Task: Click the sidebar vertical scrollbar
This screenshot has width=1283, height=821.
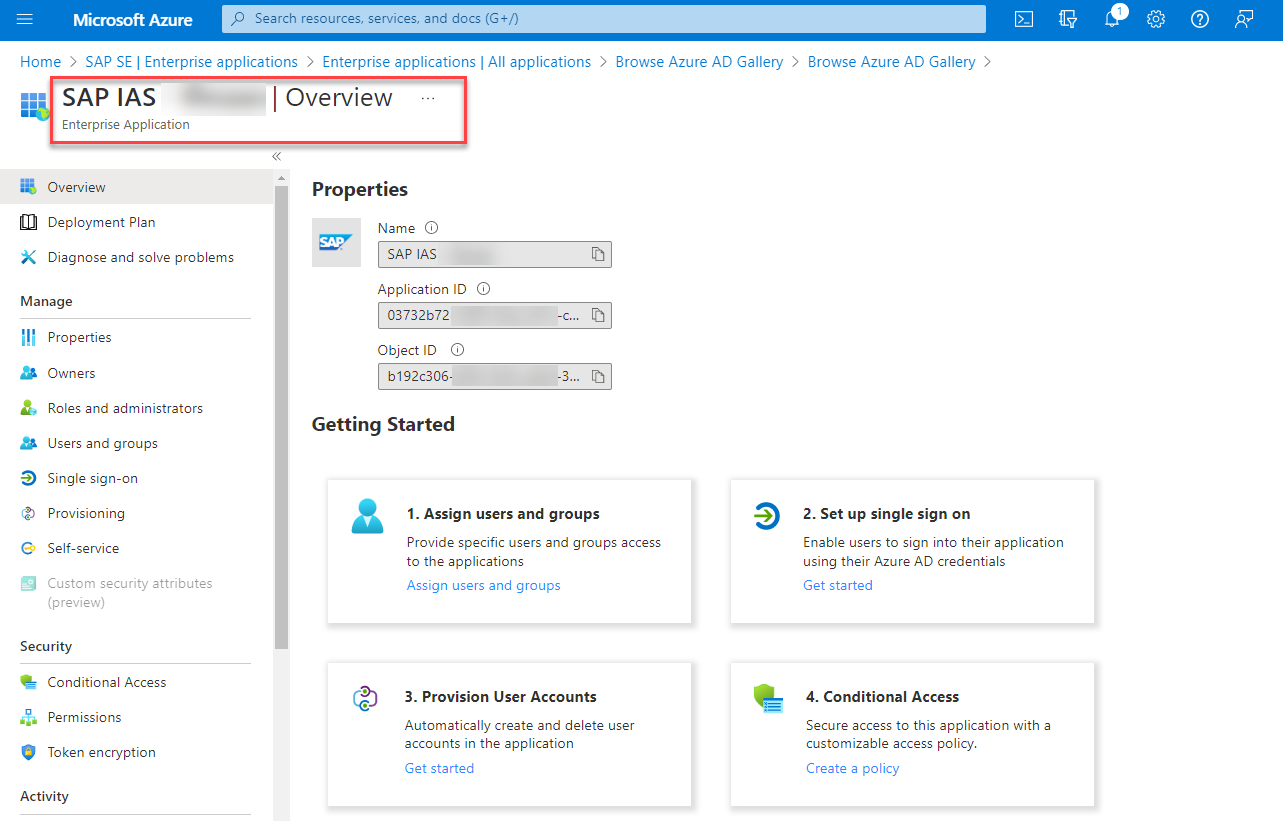Action: tap(281, 418)
